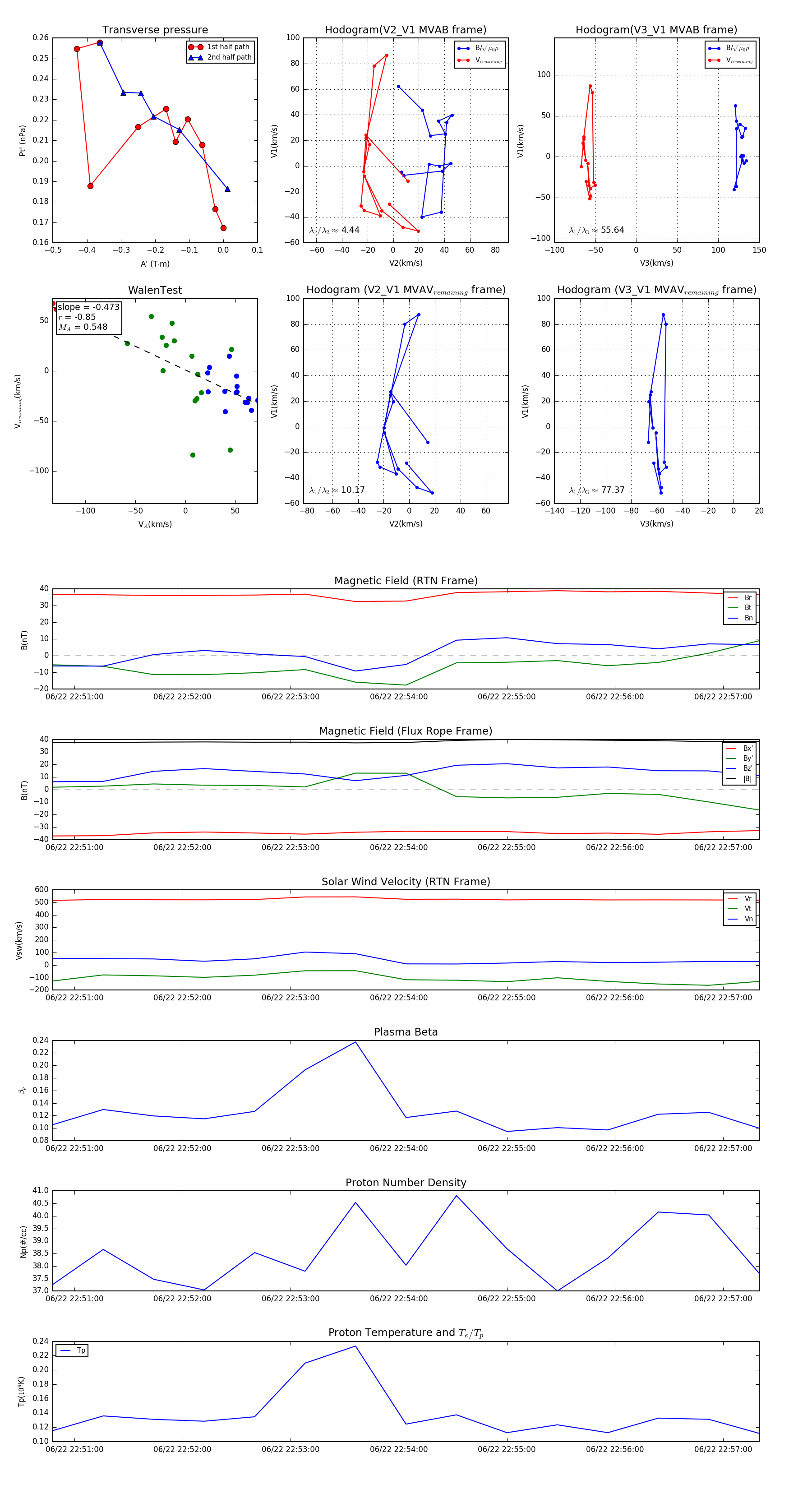Click the 'Proton Number Density' chart title
This screenshot has height=1489, width=812.
point(406,1183)
